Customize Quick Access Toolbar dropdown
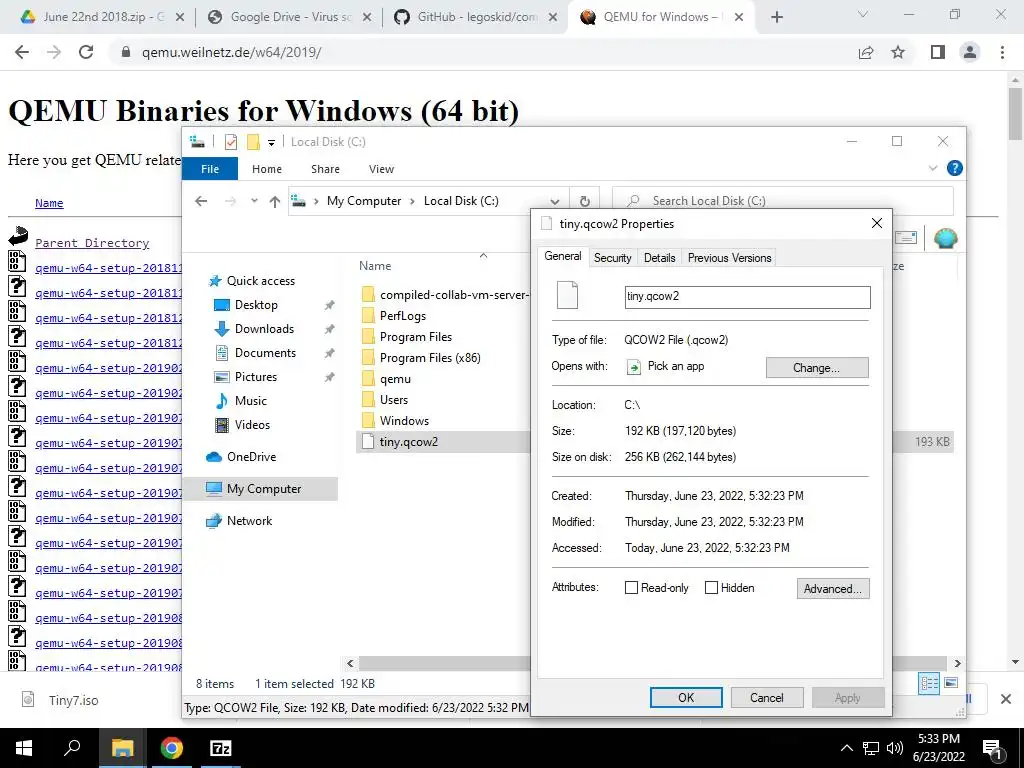The height and width of the screenshot is (768, 1024). [271, 142]
